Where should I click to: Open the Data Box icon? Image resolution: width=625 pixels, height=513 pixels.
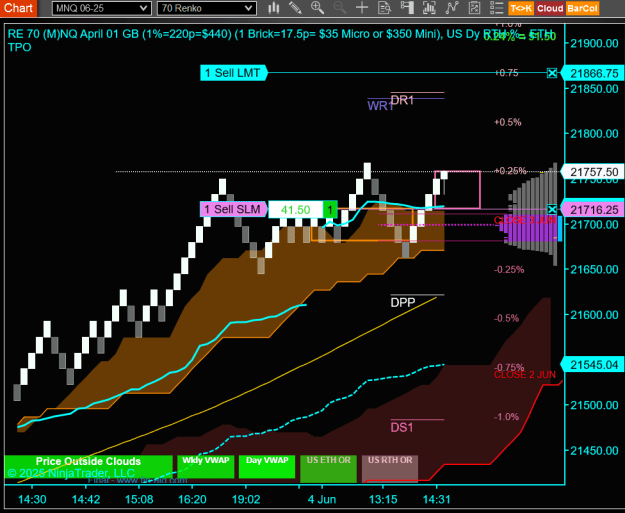(385, 8)
